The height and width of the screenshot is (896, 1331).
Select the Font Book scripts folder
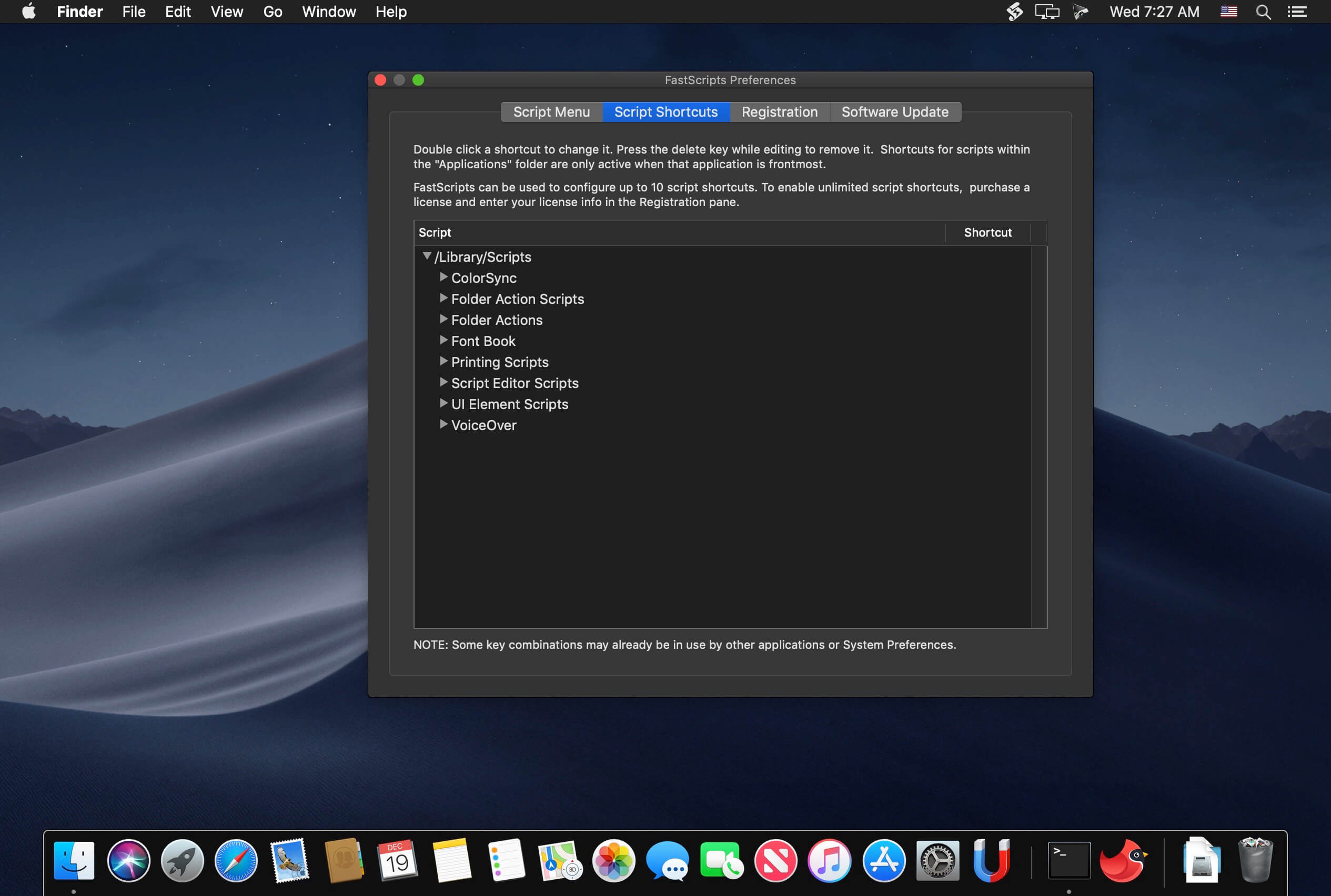[x=483, y=341]
